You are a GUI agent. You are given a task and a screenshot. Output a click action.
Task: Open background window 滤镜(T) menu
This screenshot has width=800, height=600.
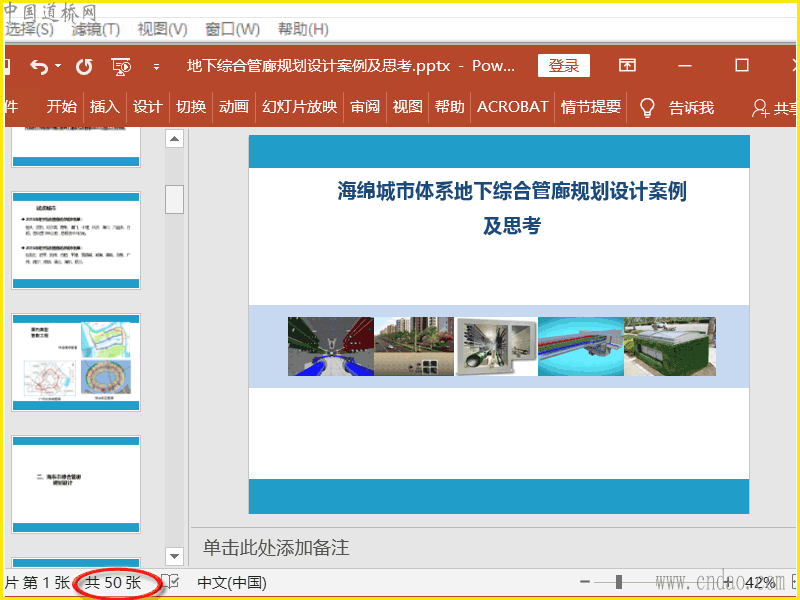point(95,29)
